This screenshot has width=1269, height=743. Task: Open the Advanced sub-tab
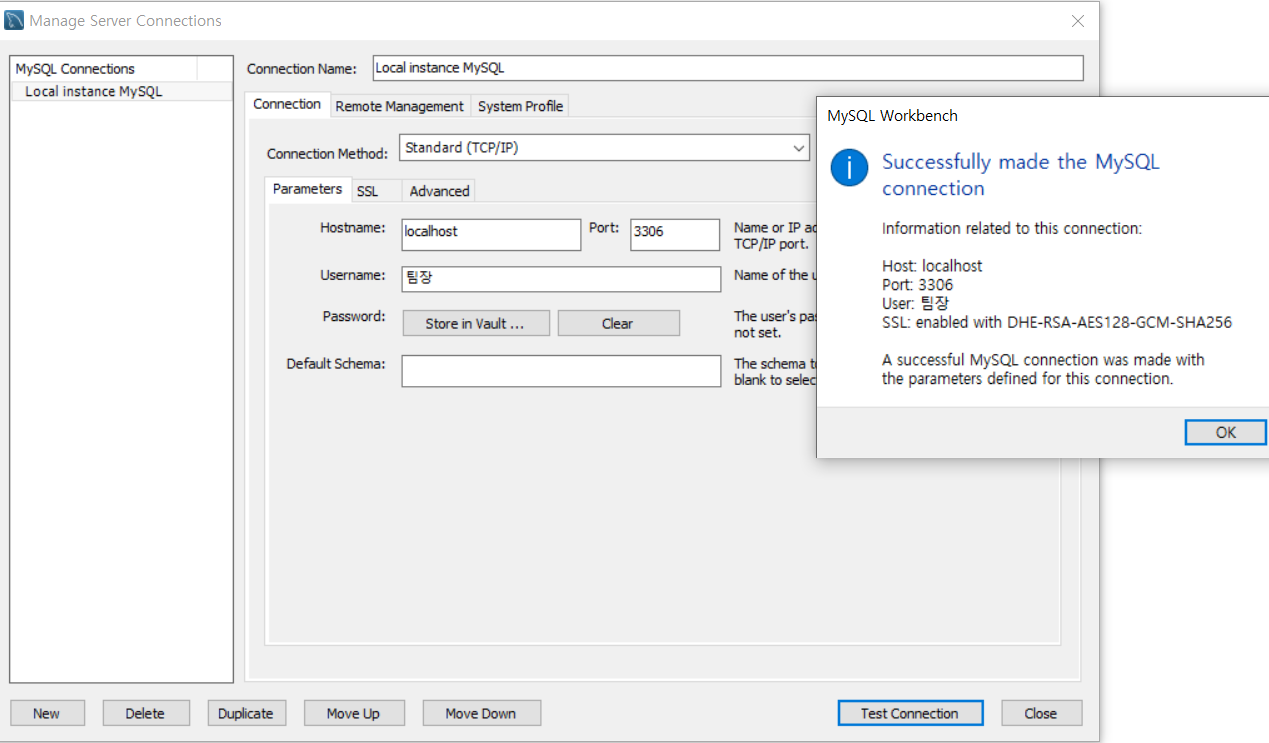point(439,191)
